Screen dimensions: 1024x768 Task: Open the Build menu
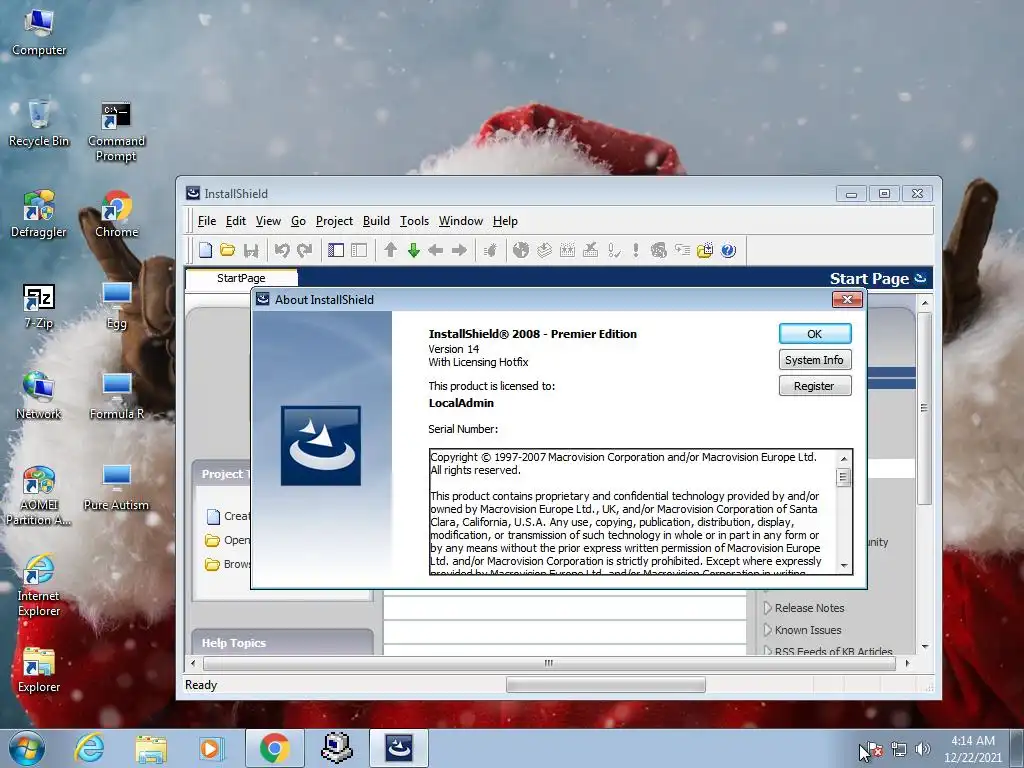tap(376, 221)
